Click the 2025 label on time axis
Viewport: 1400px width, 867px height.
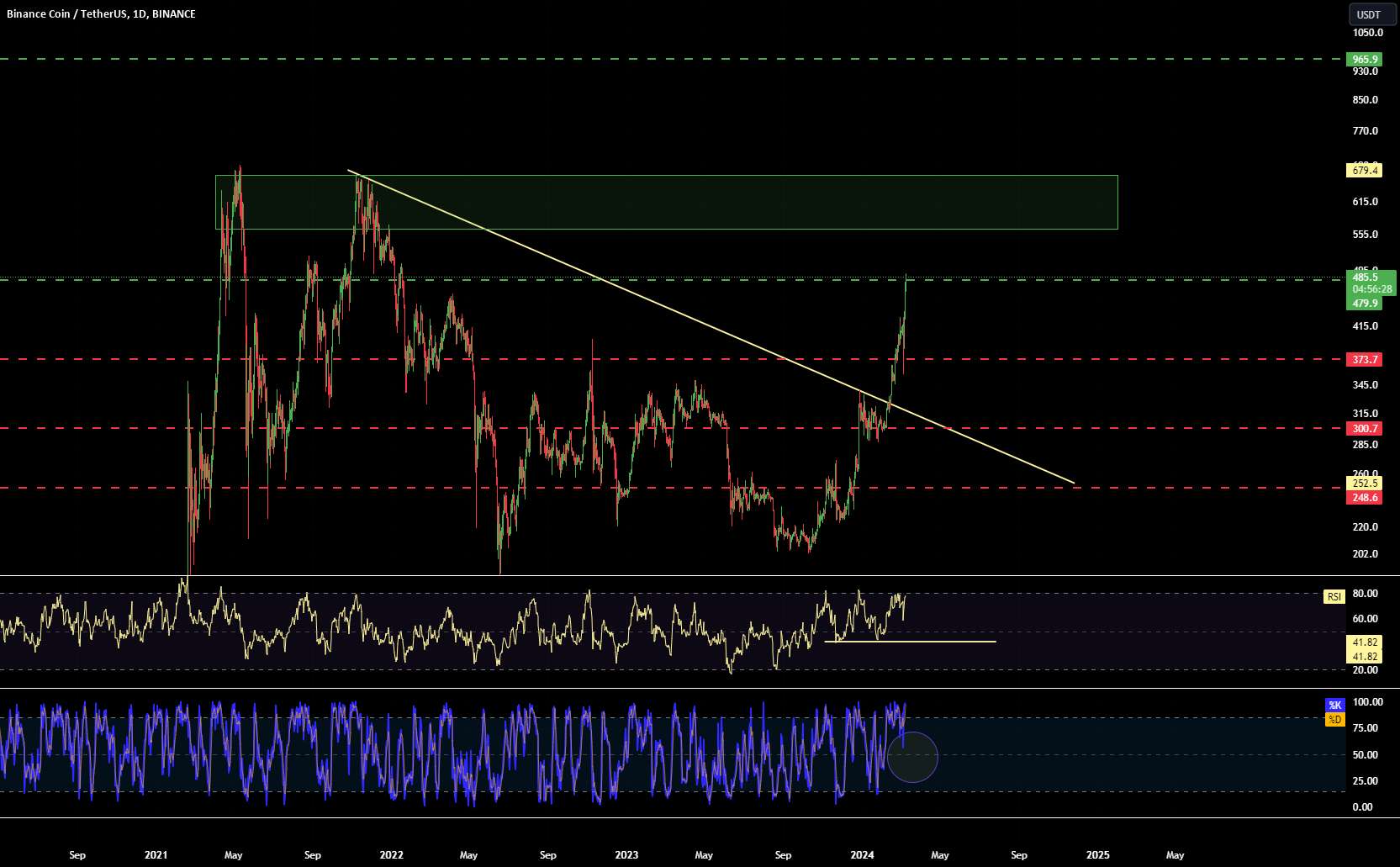1097,855
